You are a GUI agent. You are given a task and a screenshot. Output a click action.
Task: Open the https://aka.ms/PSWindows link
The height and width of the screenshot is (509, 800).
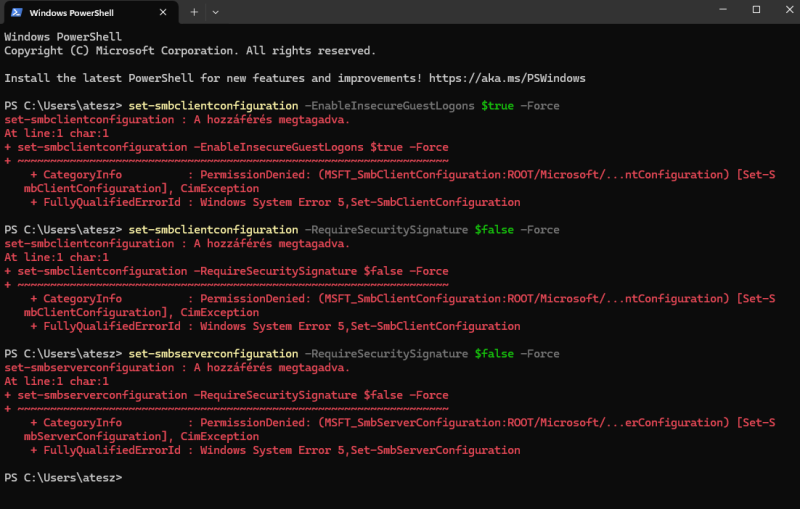point(507,78)
